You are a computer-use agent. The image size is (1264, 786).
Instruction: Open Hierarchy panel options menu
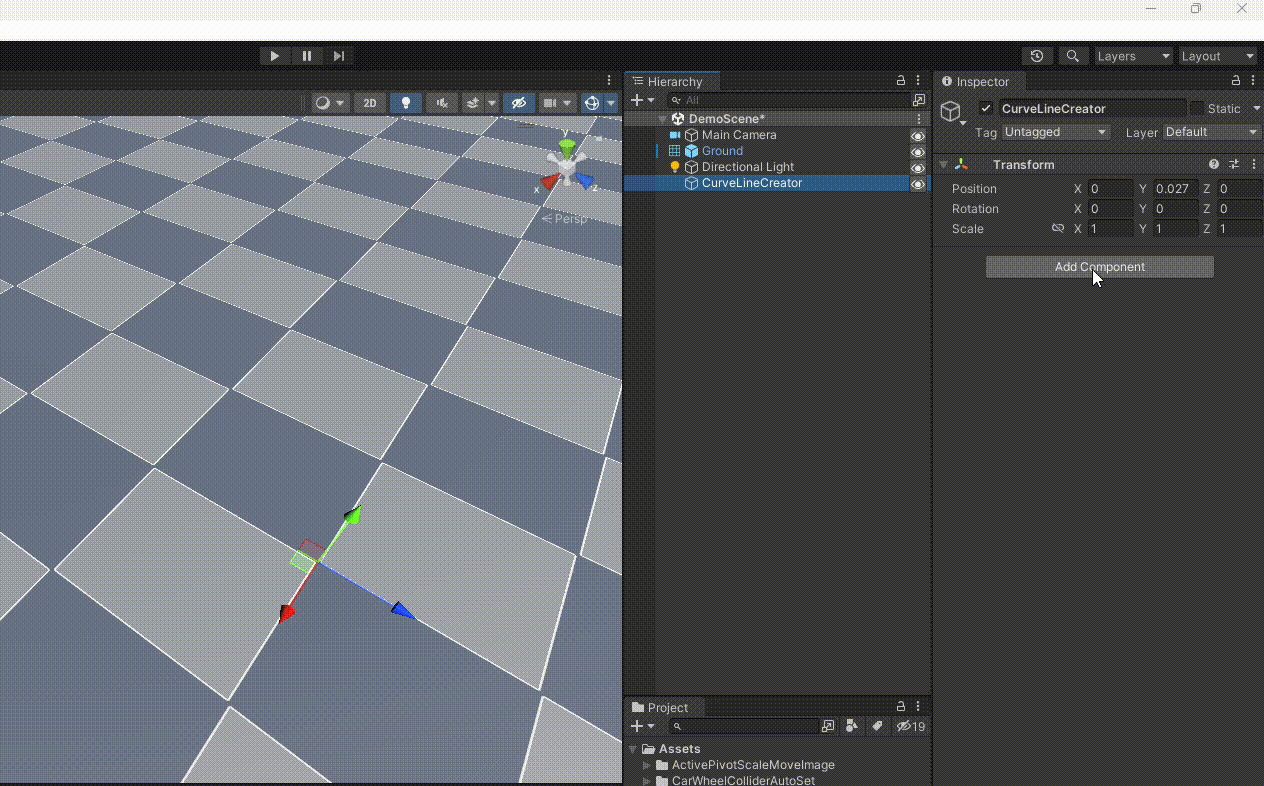(x=919, y=81)
